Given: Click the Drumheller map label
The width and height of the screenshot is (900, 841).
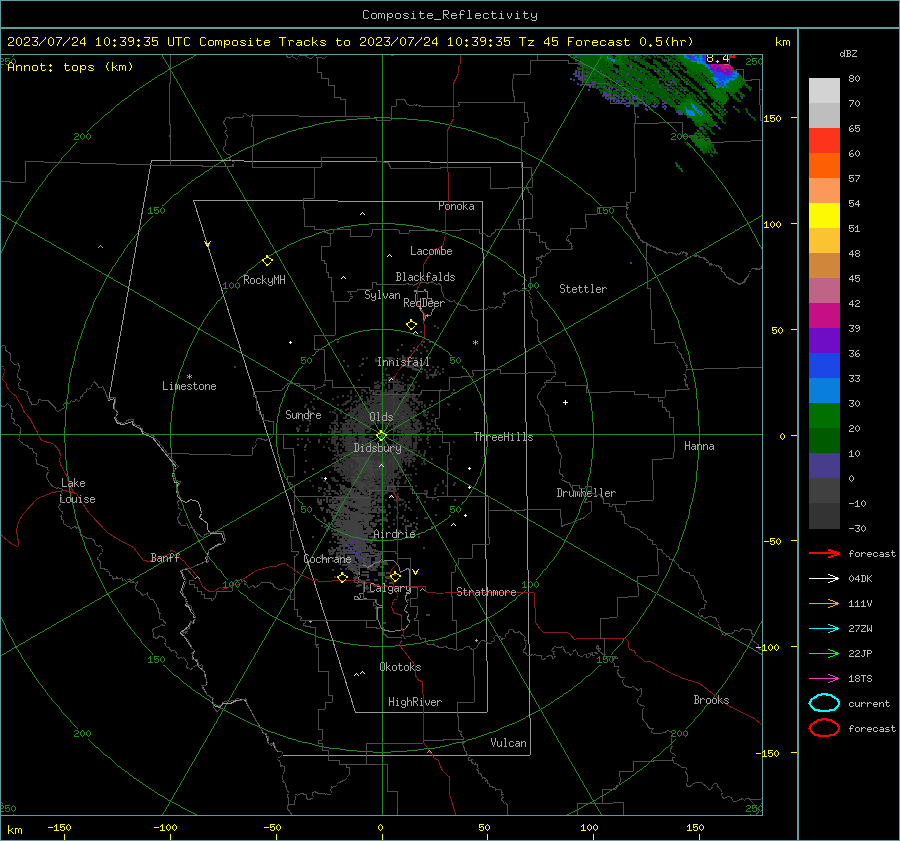Looking at the screenshot, I should (586, 493).
